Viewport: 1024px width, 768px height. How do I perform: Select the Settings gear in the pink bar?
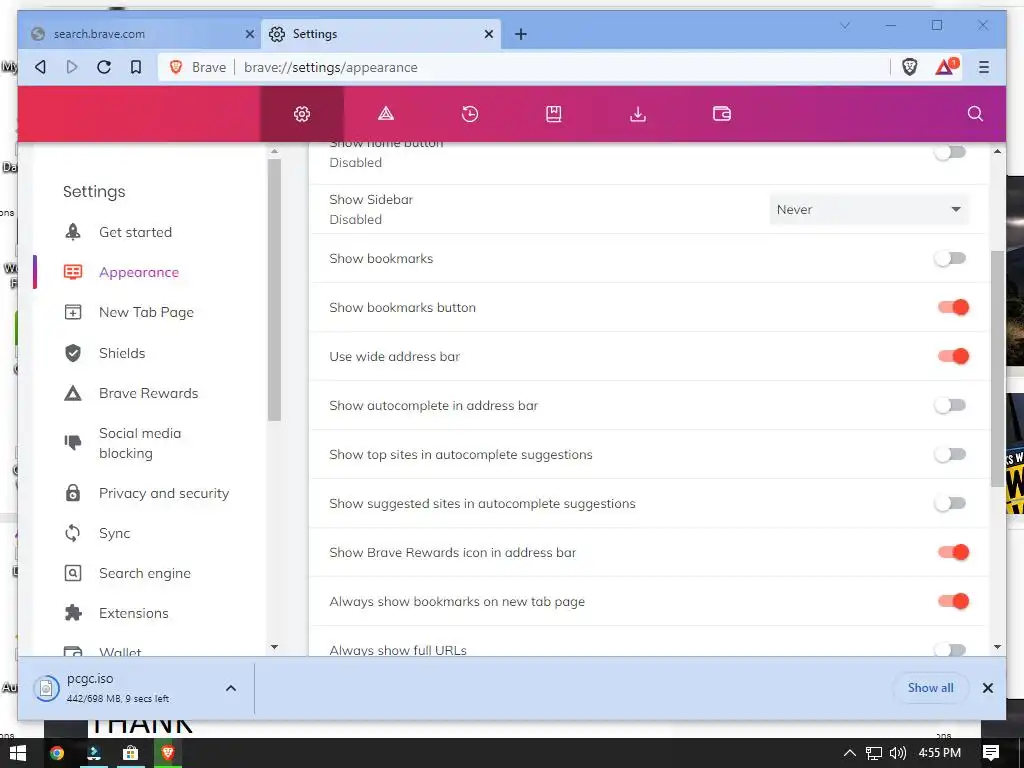coord(302,114)
